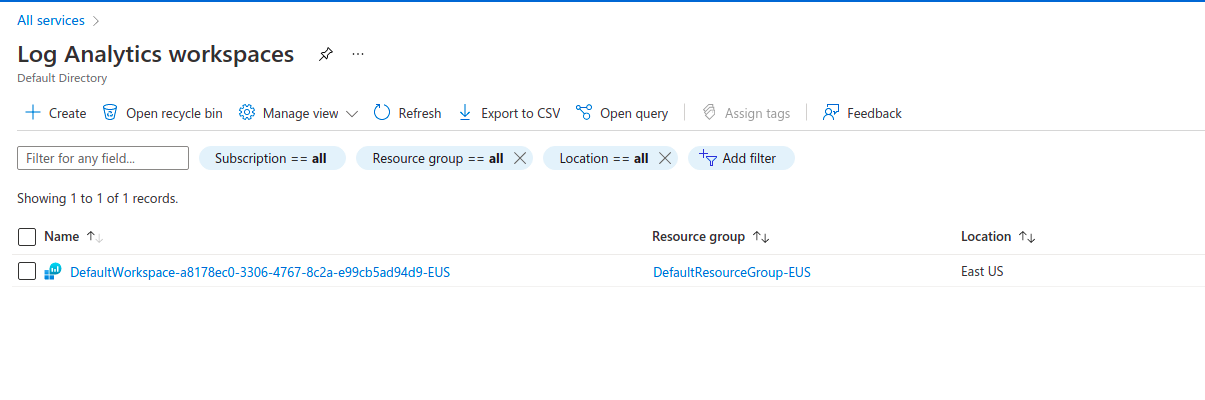Open the All services breadcrumb link
Viewport: 1205px width, 400px height.
(x=50, y=20)
